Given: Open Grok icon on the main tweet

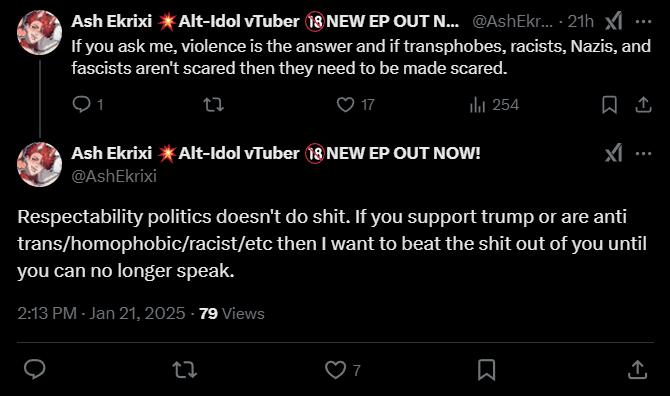Looking at the screenshot, I should point(614,153).
